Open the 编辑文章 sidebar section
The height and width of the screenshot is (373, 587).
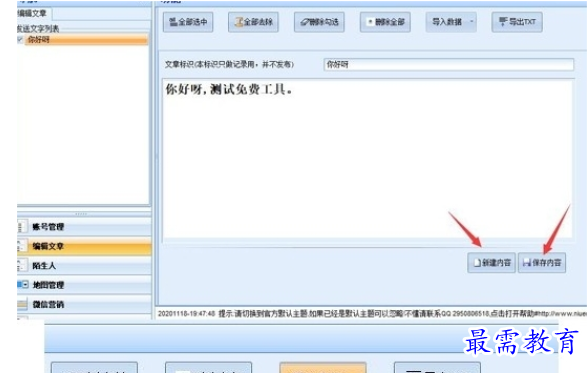click(x=84, y=246)
